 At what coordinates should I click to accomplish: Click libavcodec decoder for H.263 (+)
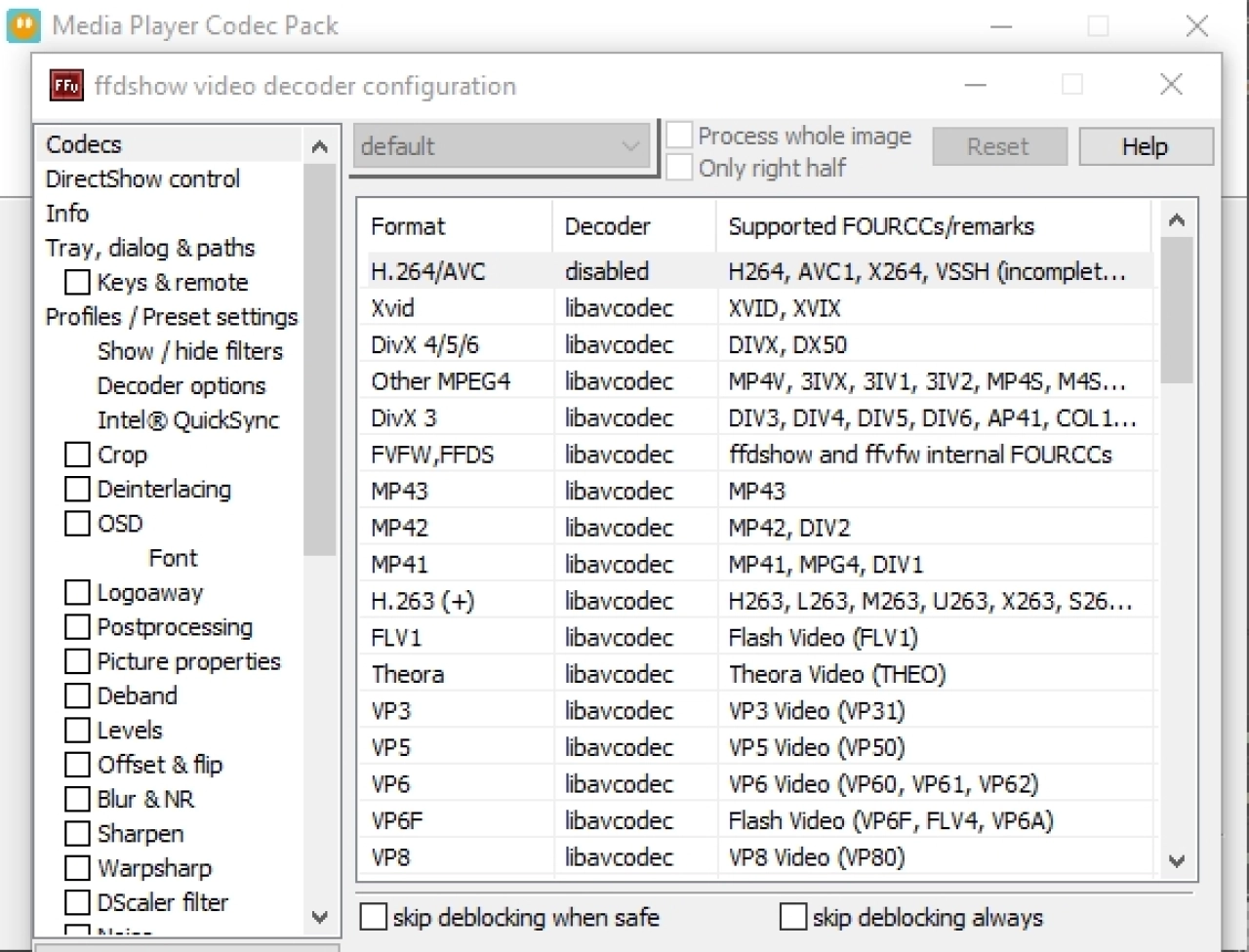619,601
